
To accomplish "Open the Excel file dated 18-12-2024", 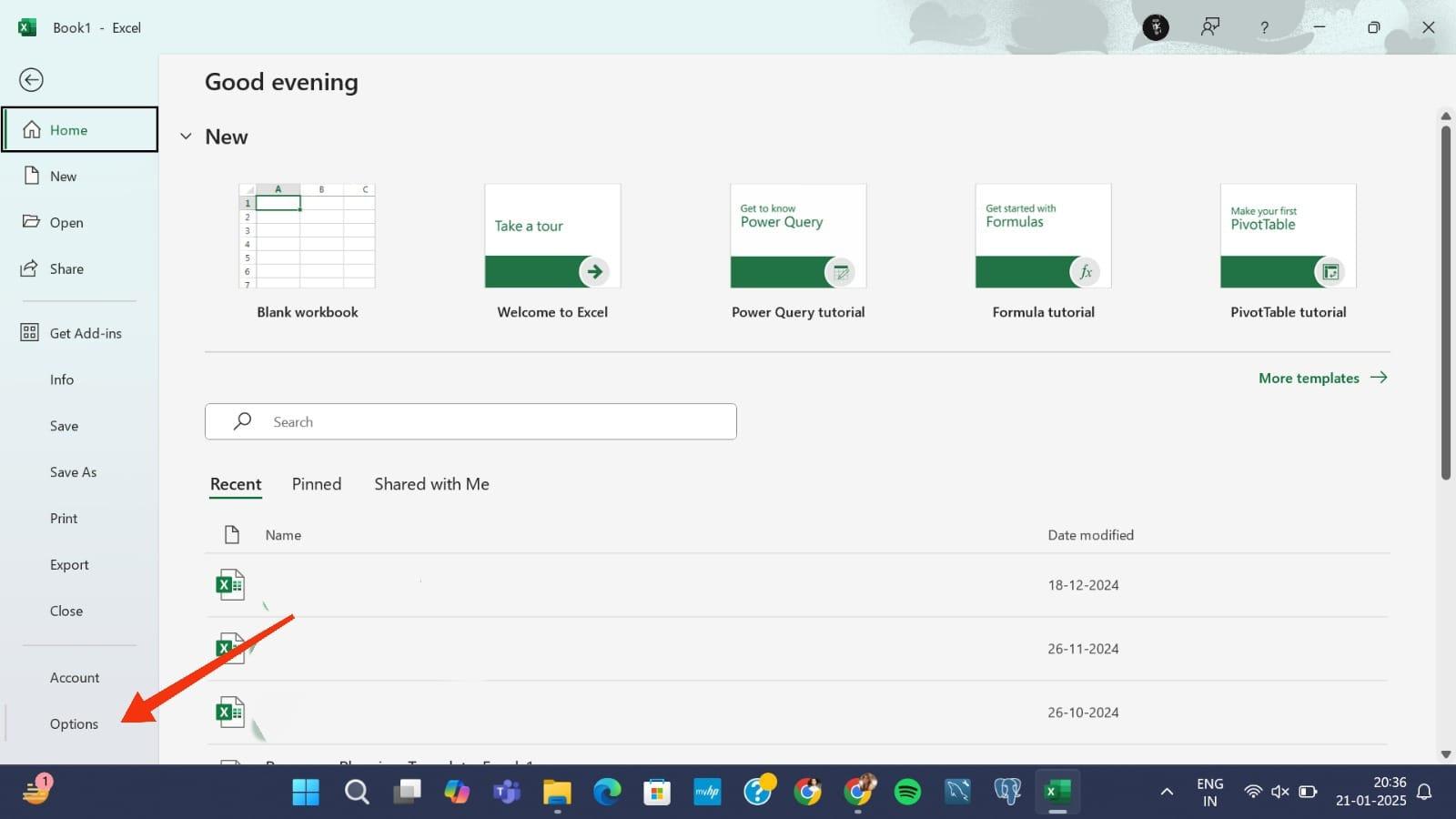I will pyautogui.click(x=796, y=585).
